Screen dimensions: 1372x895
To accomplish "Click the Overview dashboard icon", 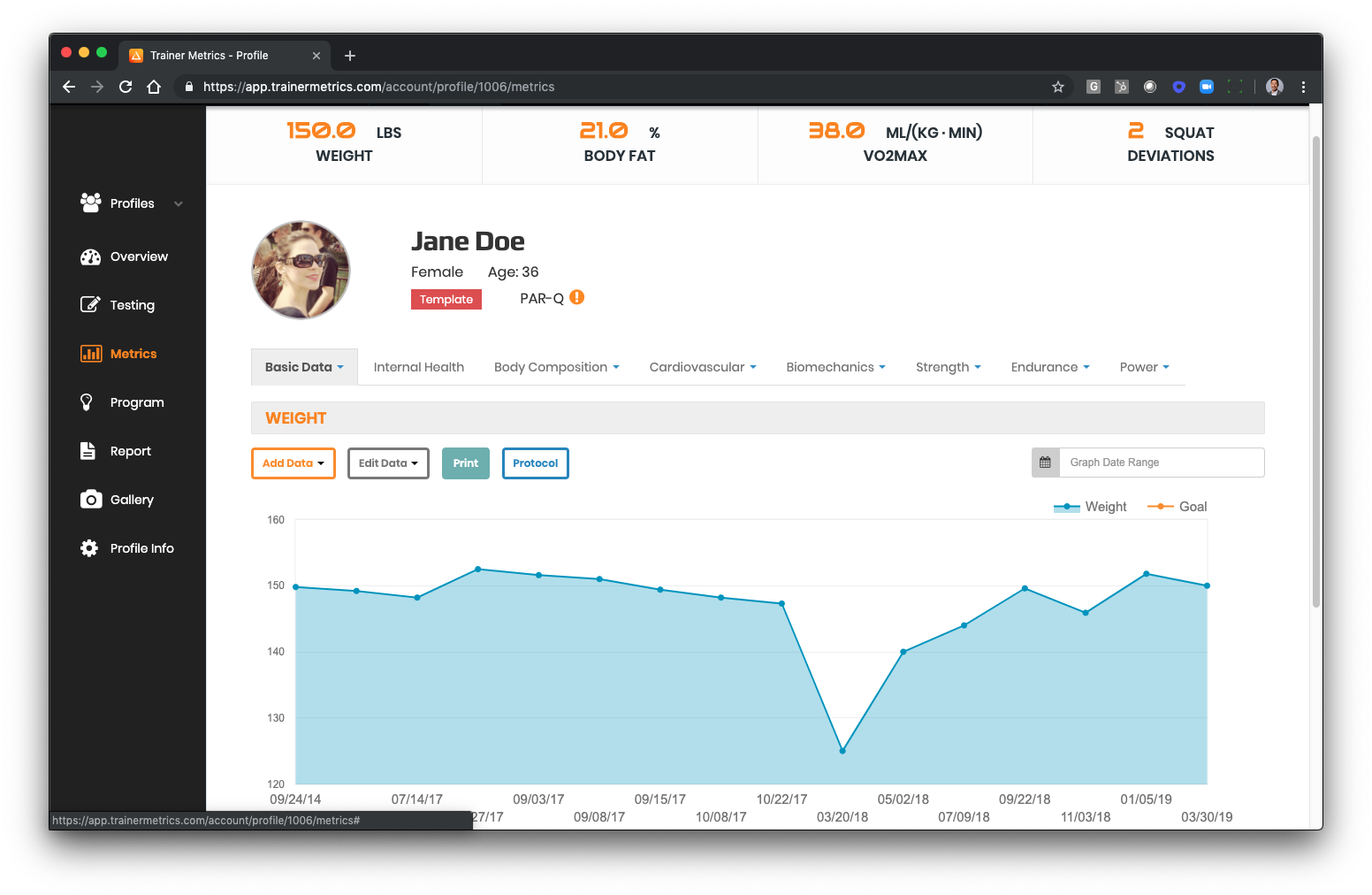I will click(90, 256).
